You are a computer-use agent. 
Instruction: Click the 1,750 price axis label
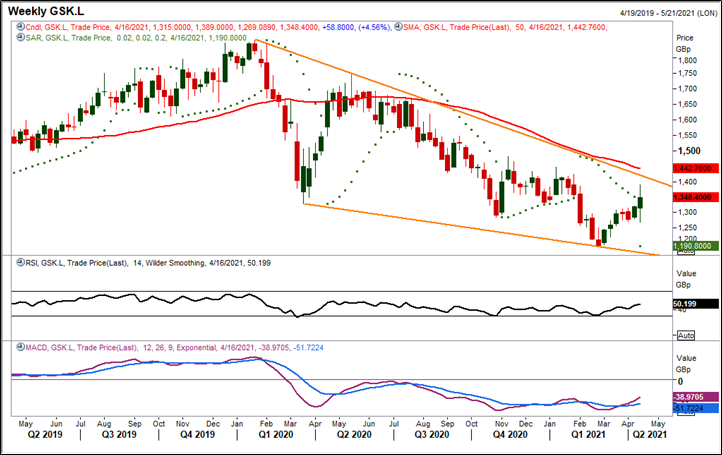pyautogui.click(x=687, y=73)
